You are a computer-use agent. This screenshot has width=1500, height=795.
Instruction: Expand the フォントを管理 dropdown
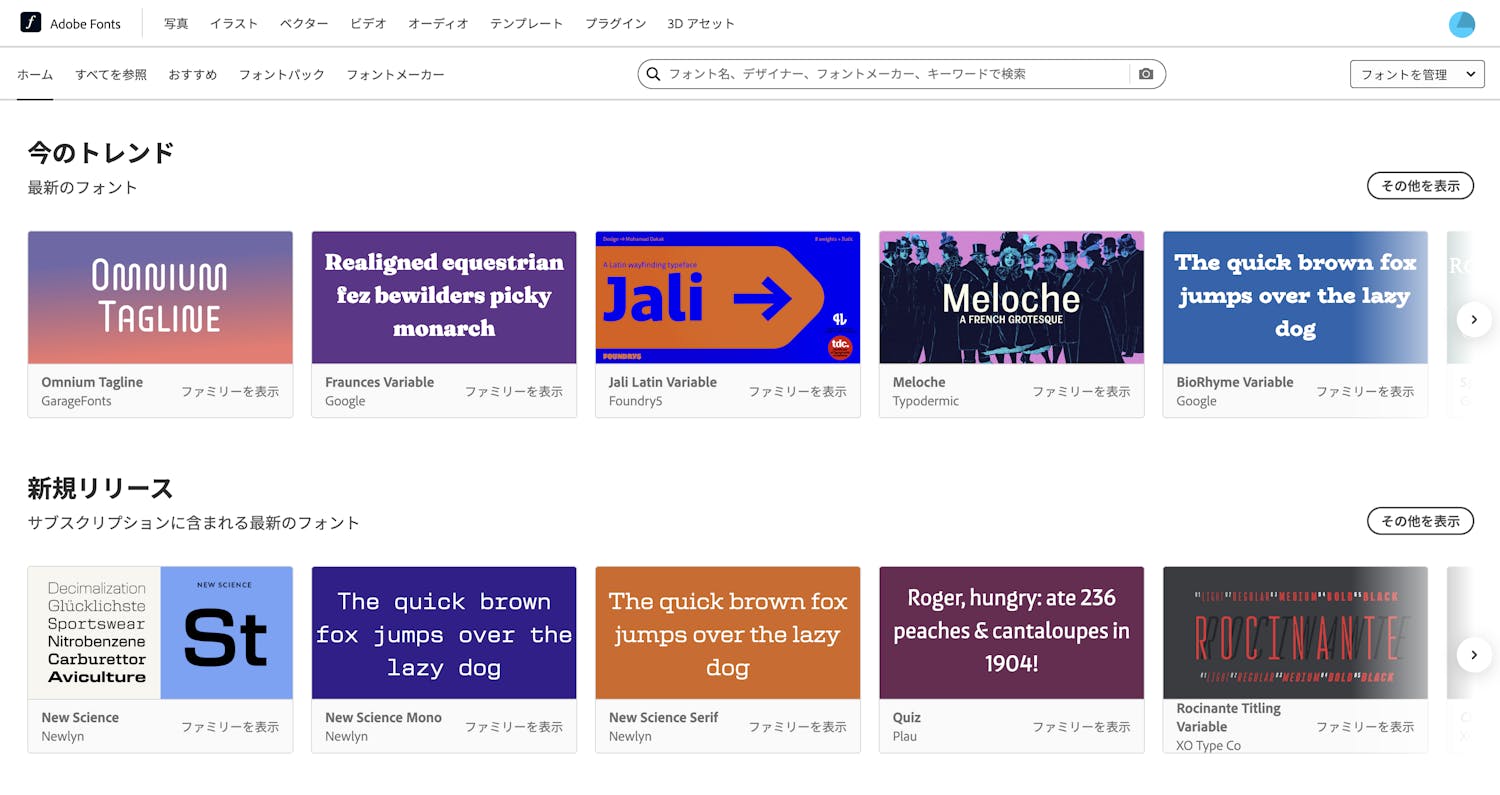tap(1416, 74)
